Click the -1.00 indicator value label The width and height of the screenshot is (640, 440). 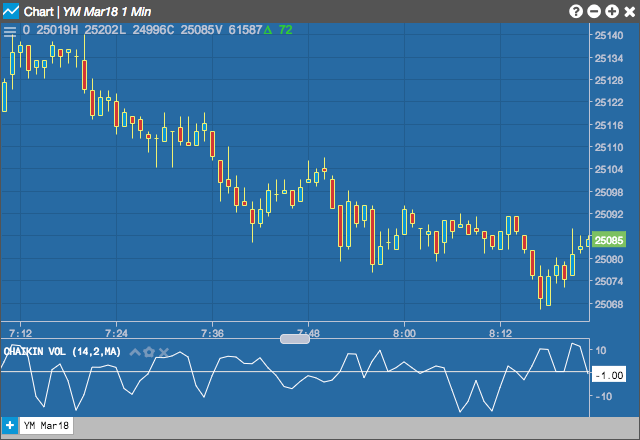click(x=609, y=375)
